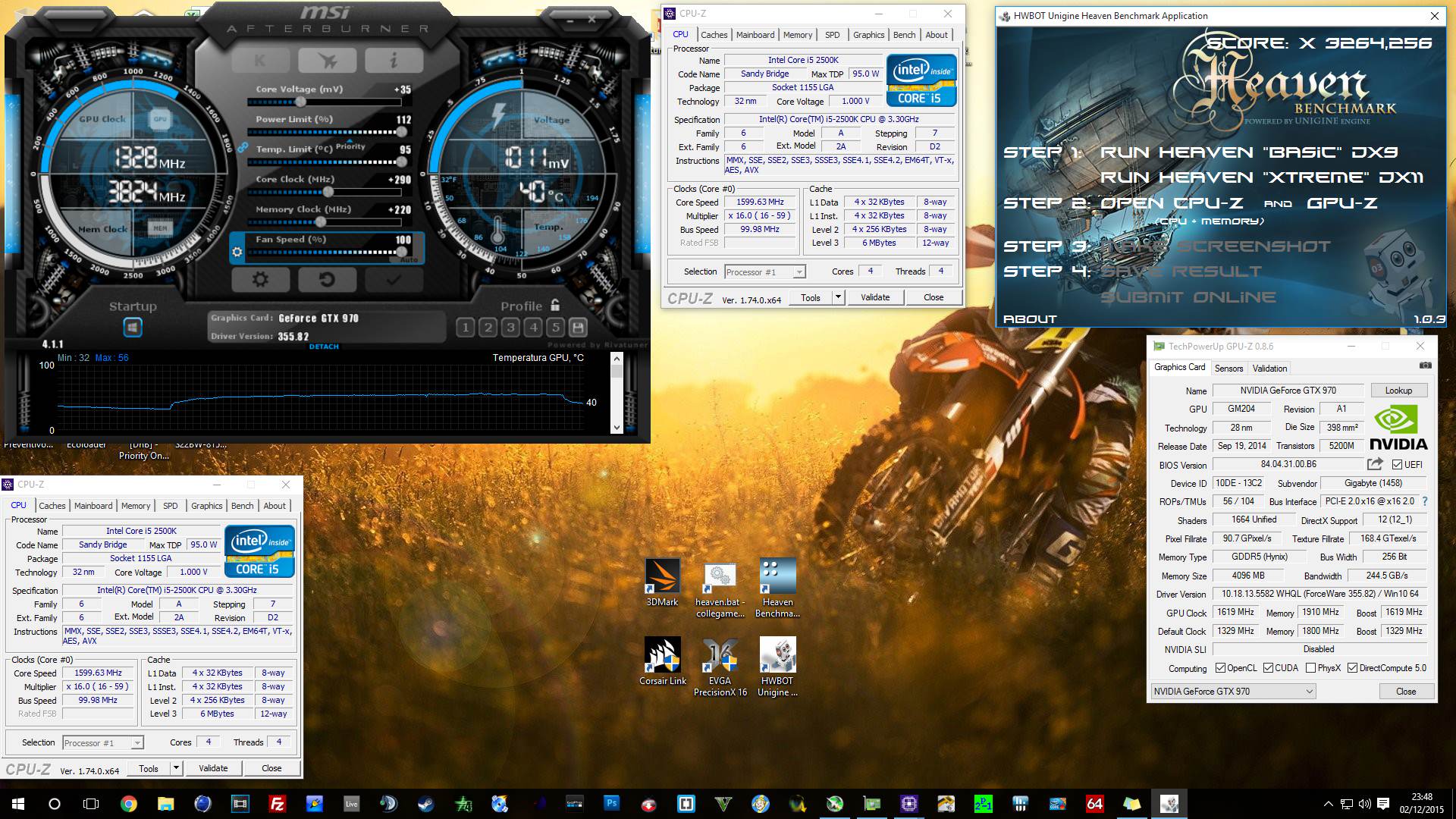Select Afterburner profile slot 4
1456x819 pixels.
[x=534, y=328]
